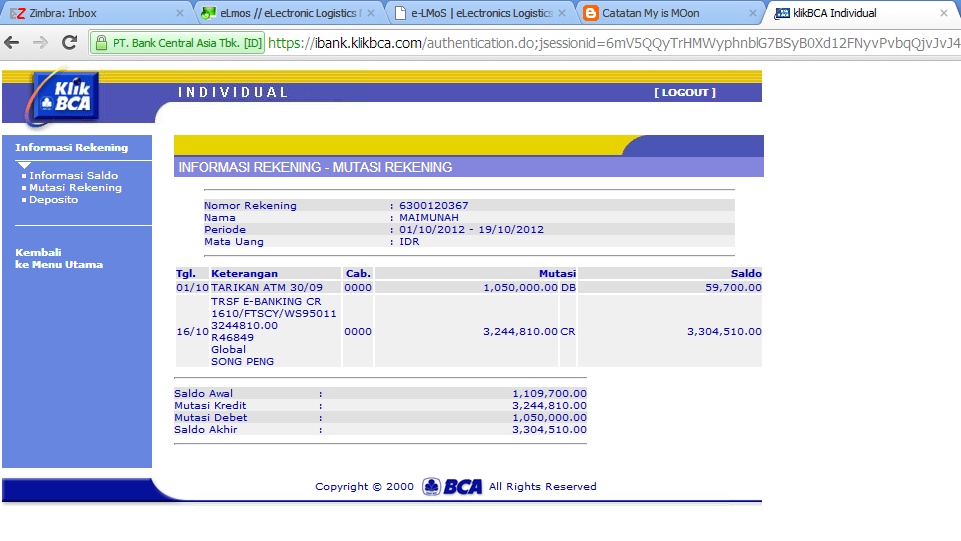Image resolution: width=961 pixels, height=541 pixels.
Task: Close the e-LMoS | eLectronics Logistics tab
Action: pos(561,13)
